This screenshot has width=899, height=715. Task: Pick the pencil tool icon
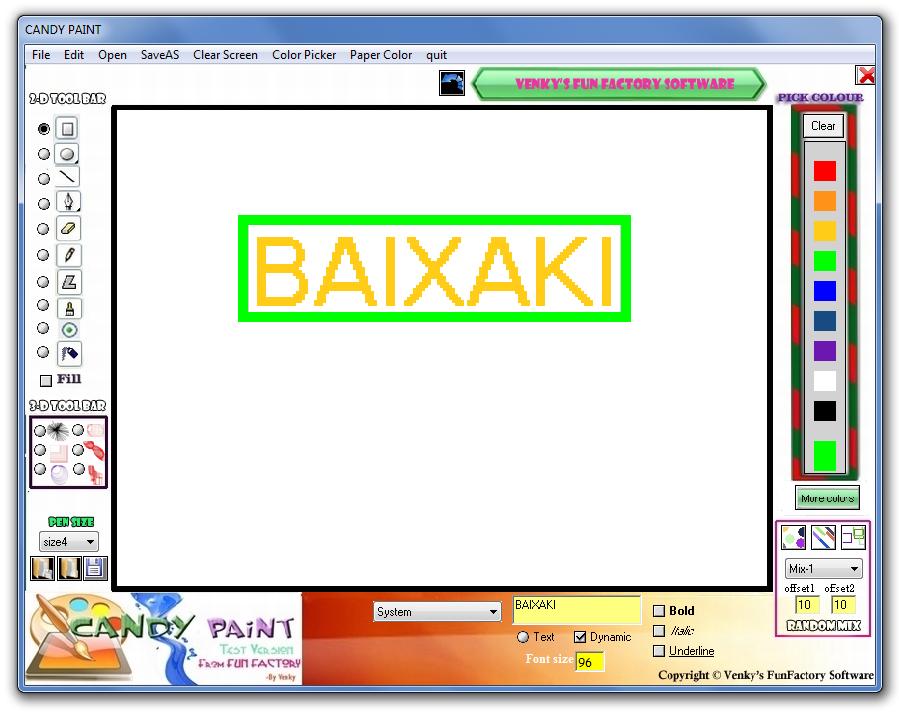(x=67, y=255)
